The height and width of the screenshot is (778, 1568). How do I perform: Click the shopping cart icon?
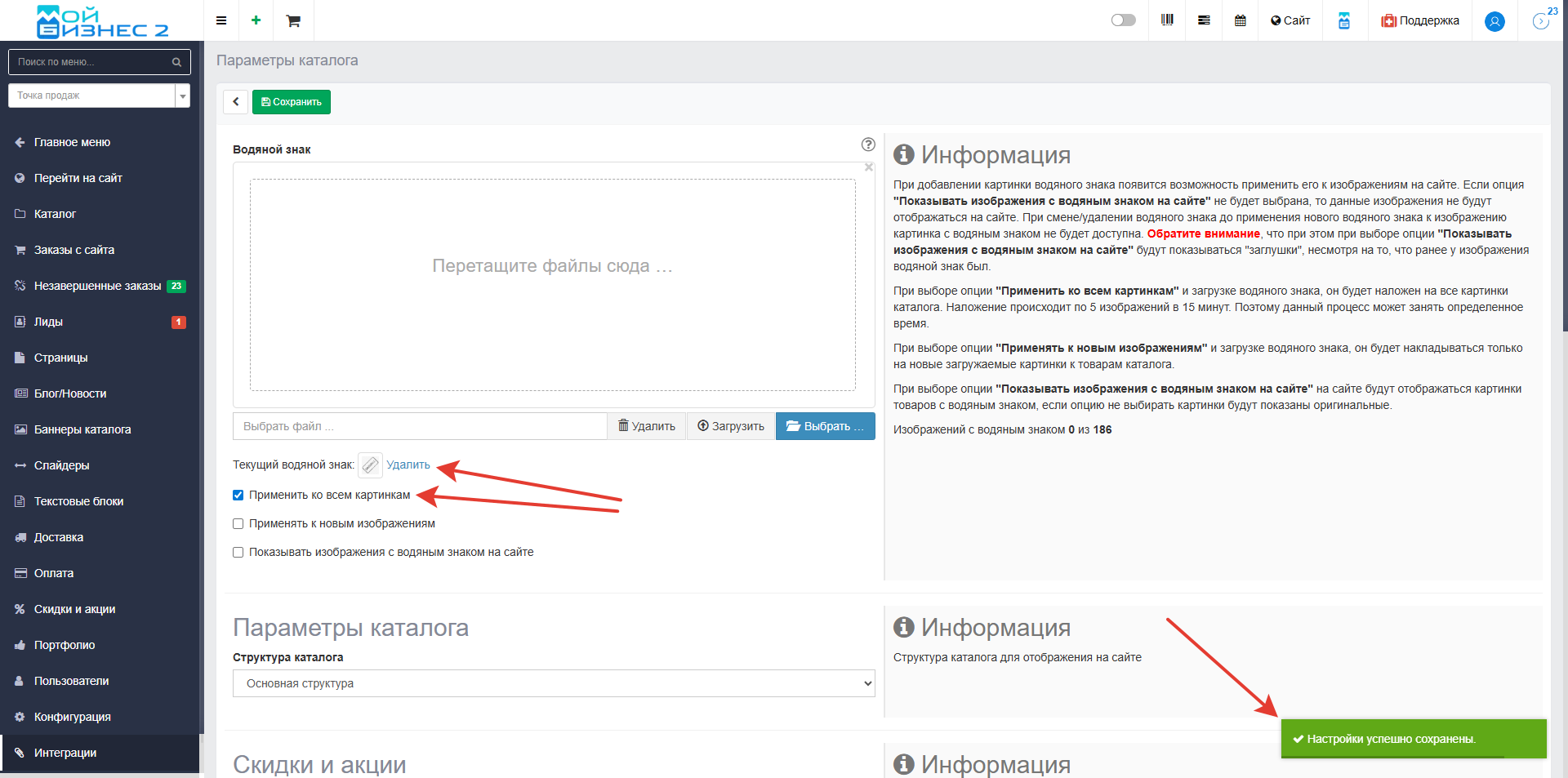click(293, 20)
